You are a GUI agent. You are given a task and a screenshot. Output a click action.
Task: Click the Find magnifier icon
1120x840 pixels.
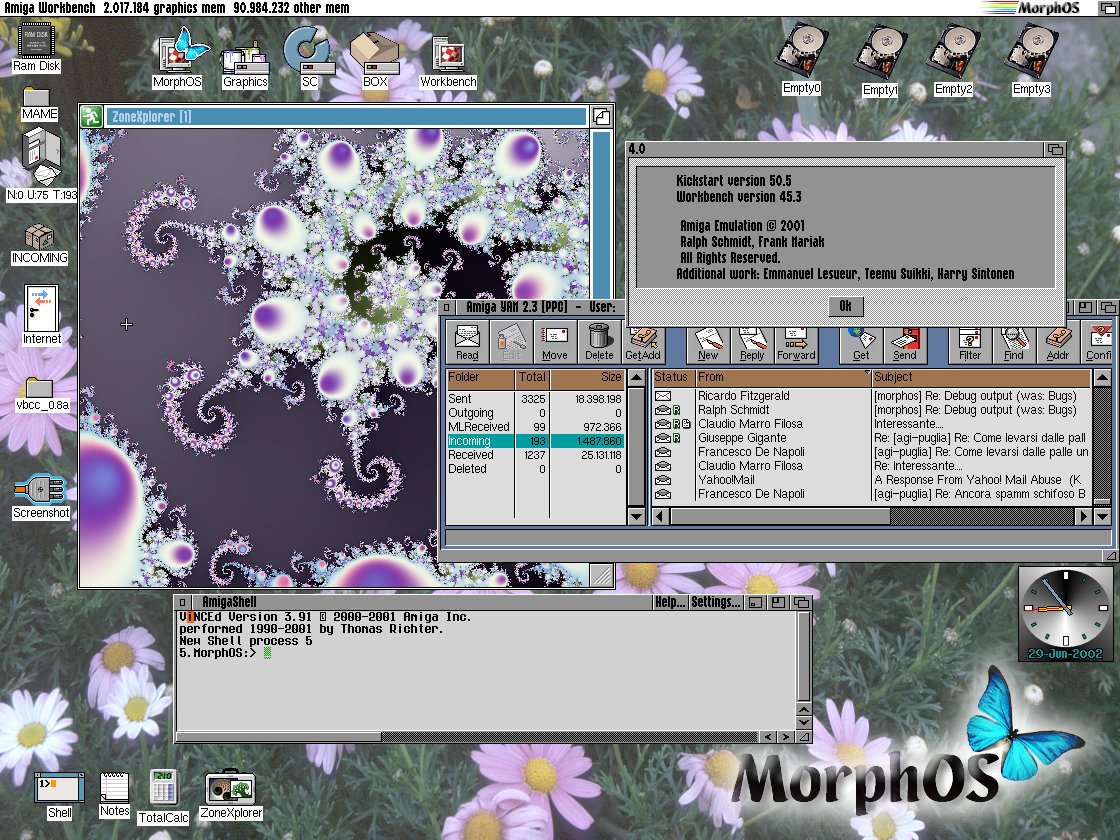(x=1014, y=343)
